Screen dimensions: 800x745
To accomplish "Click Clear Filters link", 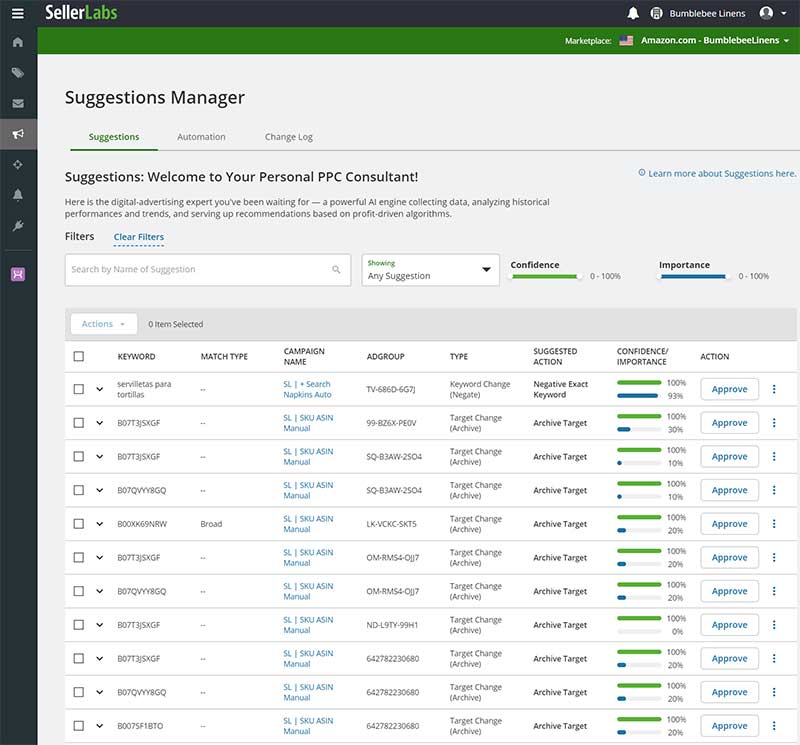I will tap(139, 237).
